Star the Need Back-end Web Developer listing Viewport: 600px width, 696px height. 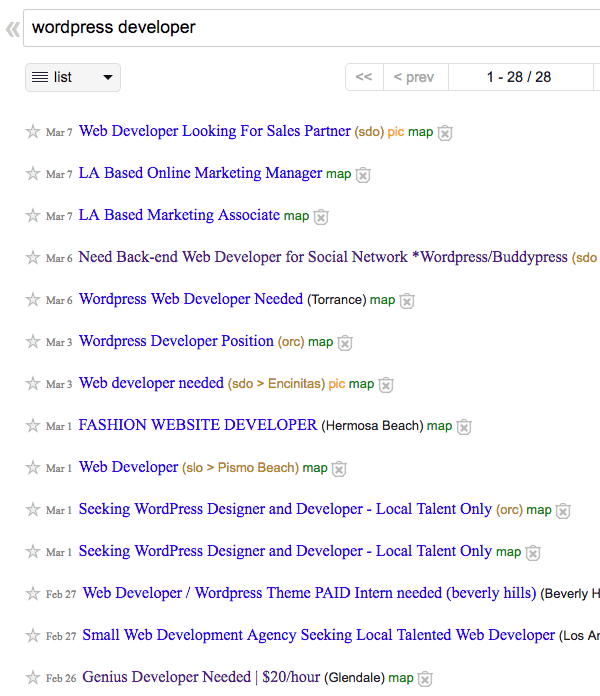tap(33, 257)
